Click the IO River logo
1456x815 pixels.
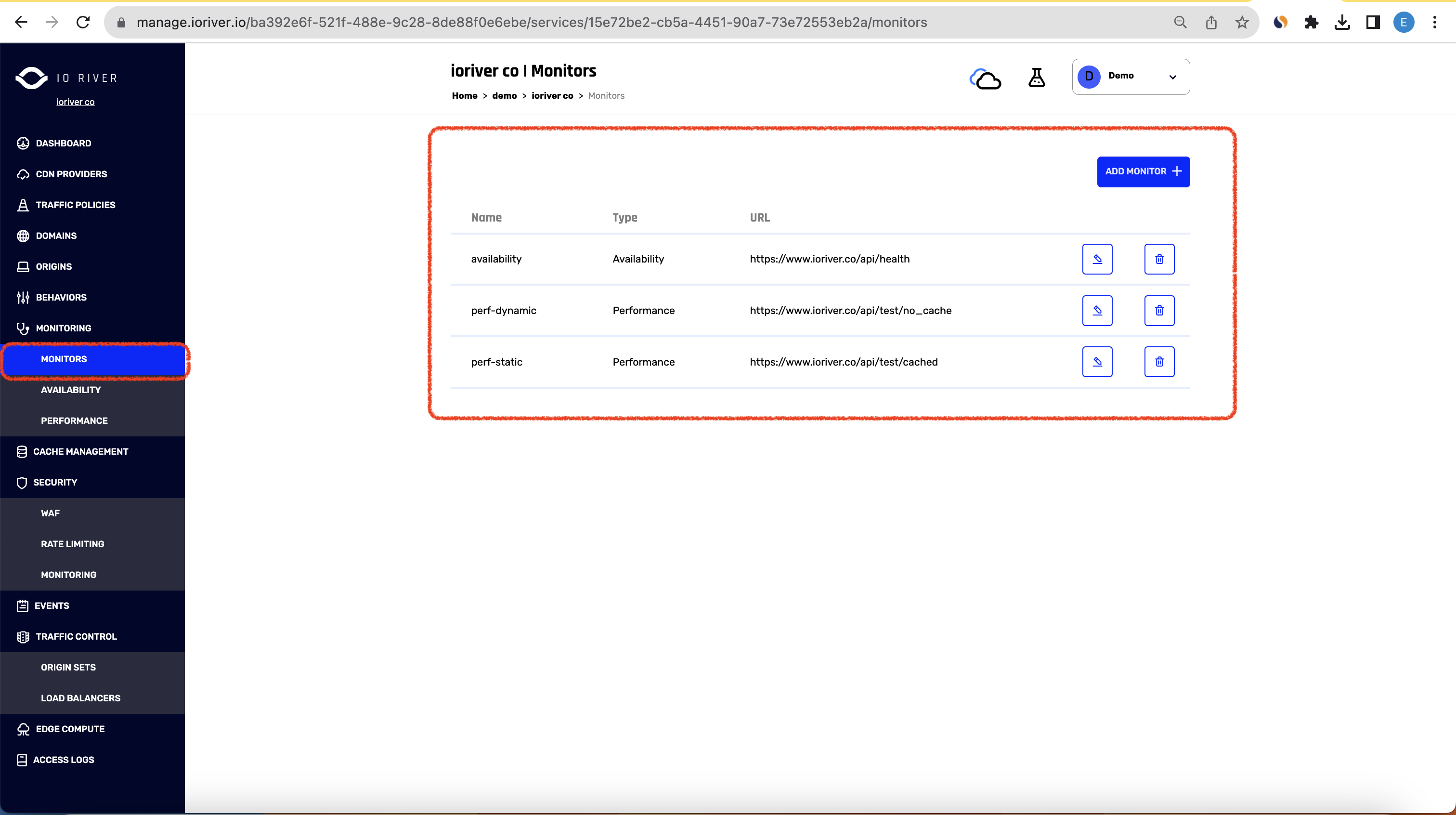click(66, 78)
